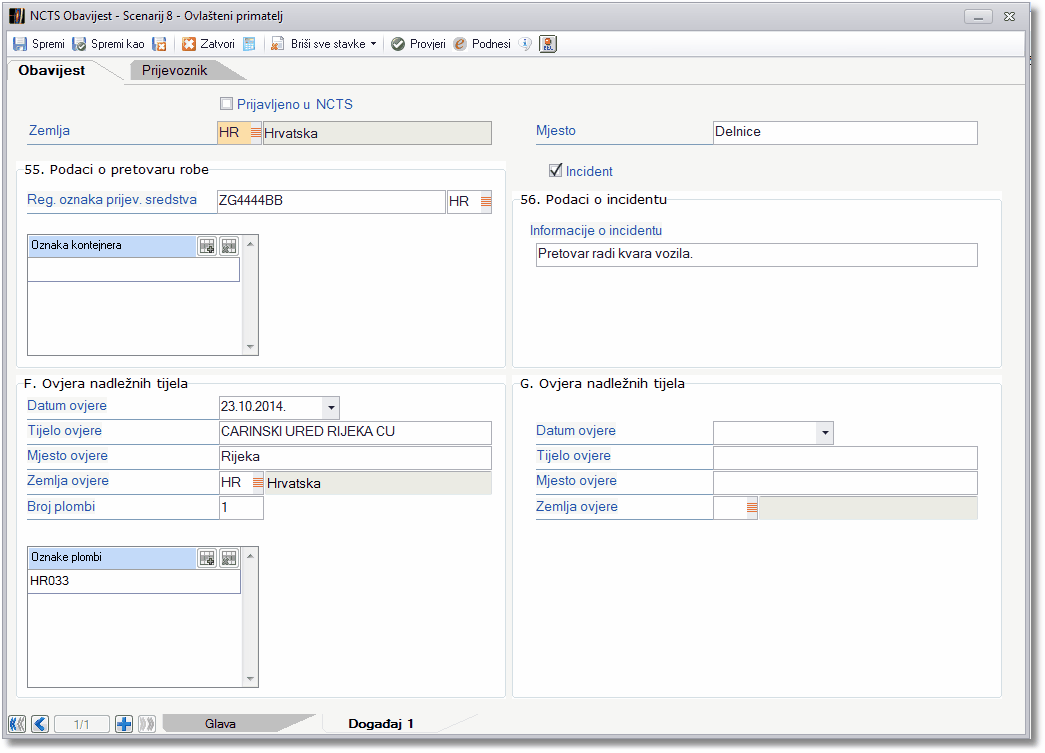Select the Događaj 1 bottom tab
The image size is (1045, 753).
381,724
